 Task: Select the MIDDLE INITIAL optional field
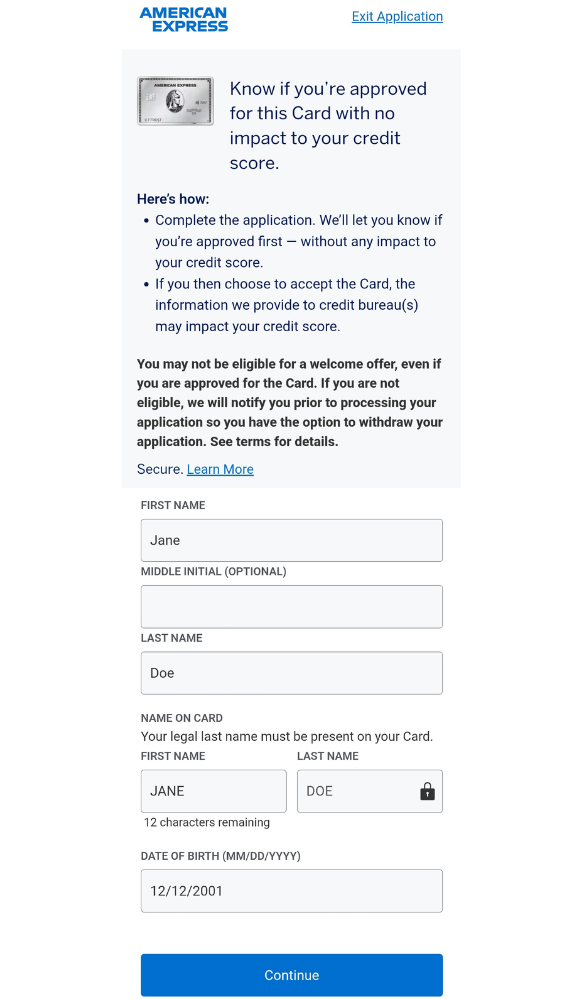291,606
